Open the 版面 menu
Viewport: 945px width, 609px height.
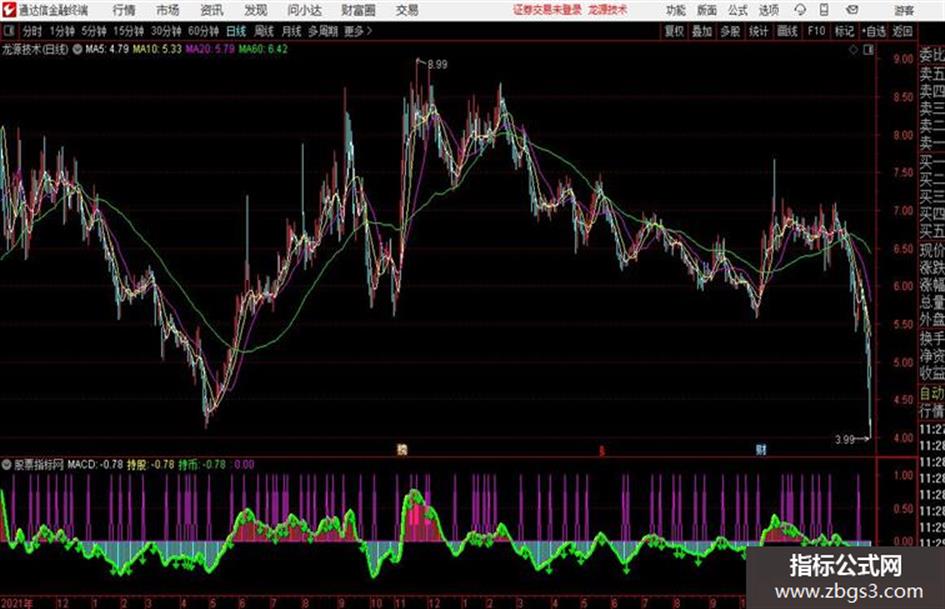point(706,10)
